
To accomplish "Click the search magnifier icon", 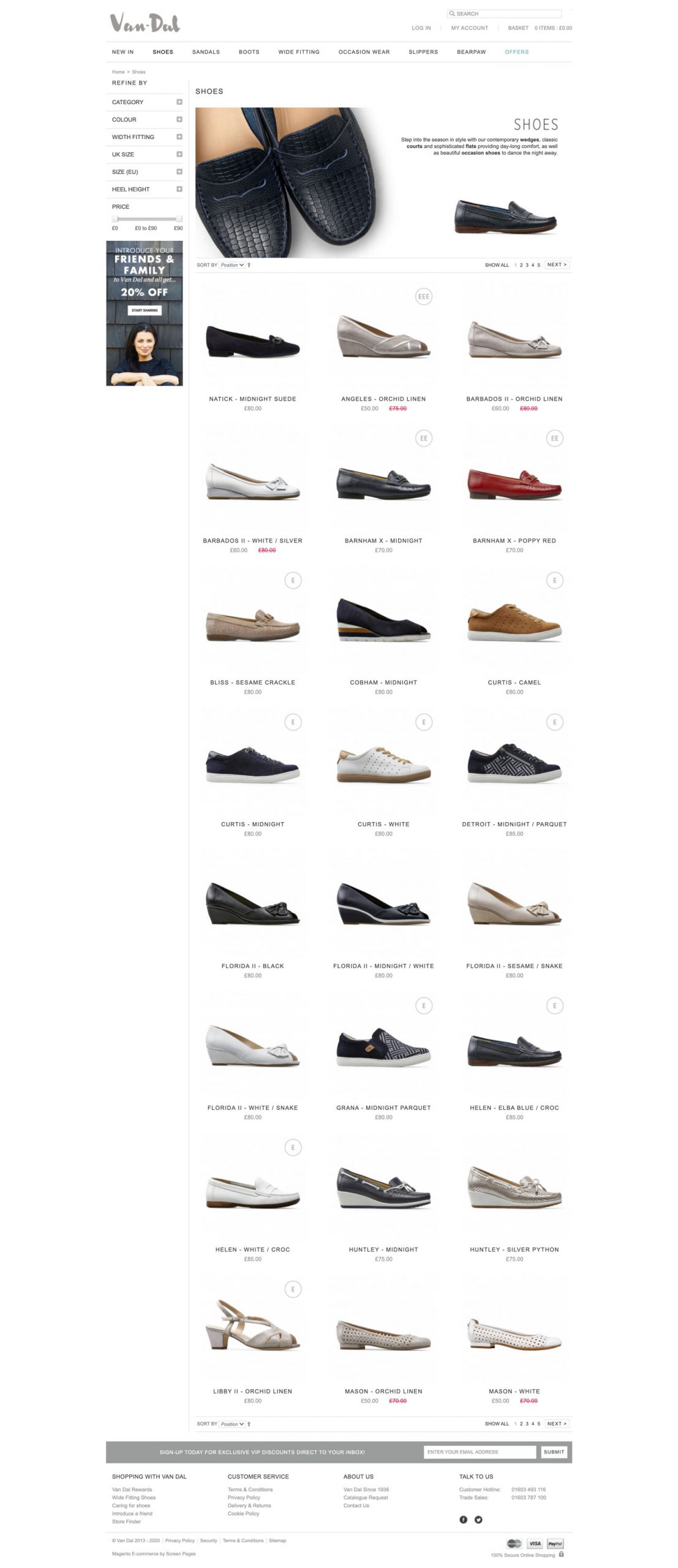I will tap(452, 13).
